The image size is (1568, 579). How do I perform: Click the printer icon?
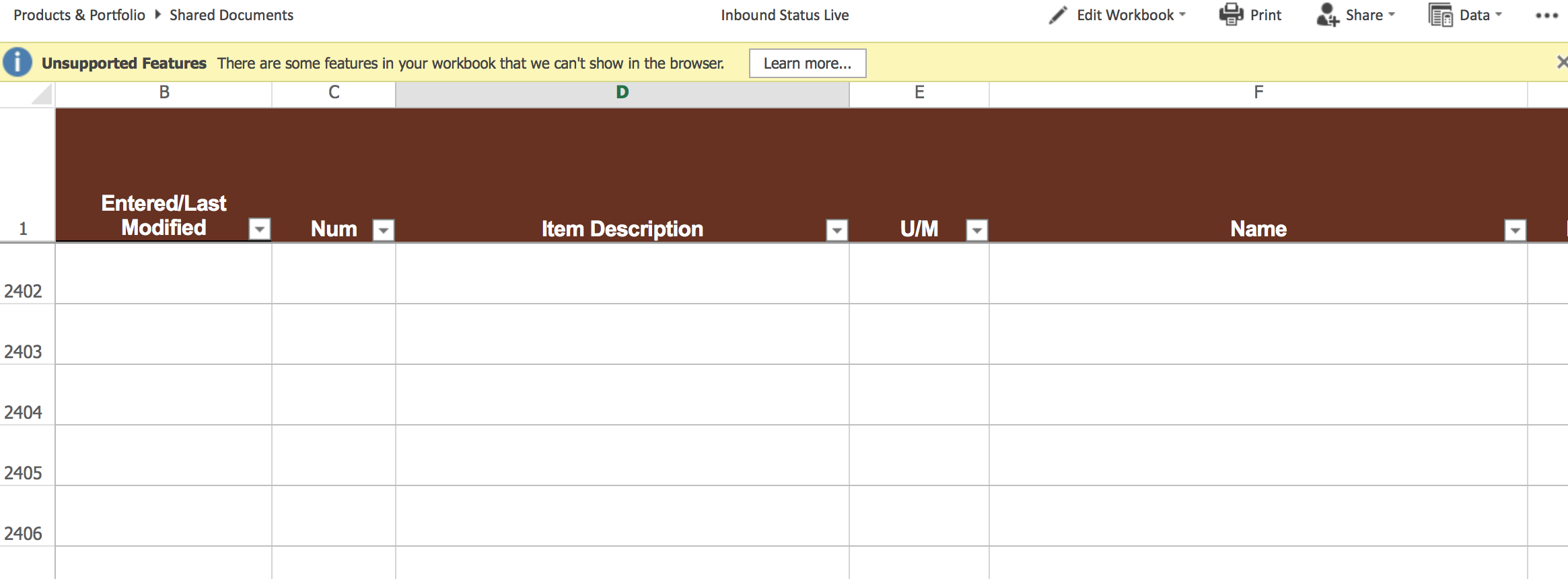point(1231,15)
